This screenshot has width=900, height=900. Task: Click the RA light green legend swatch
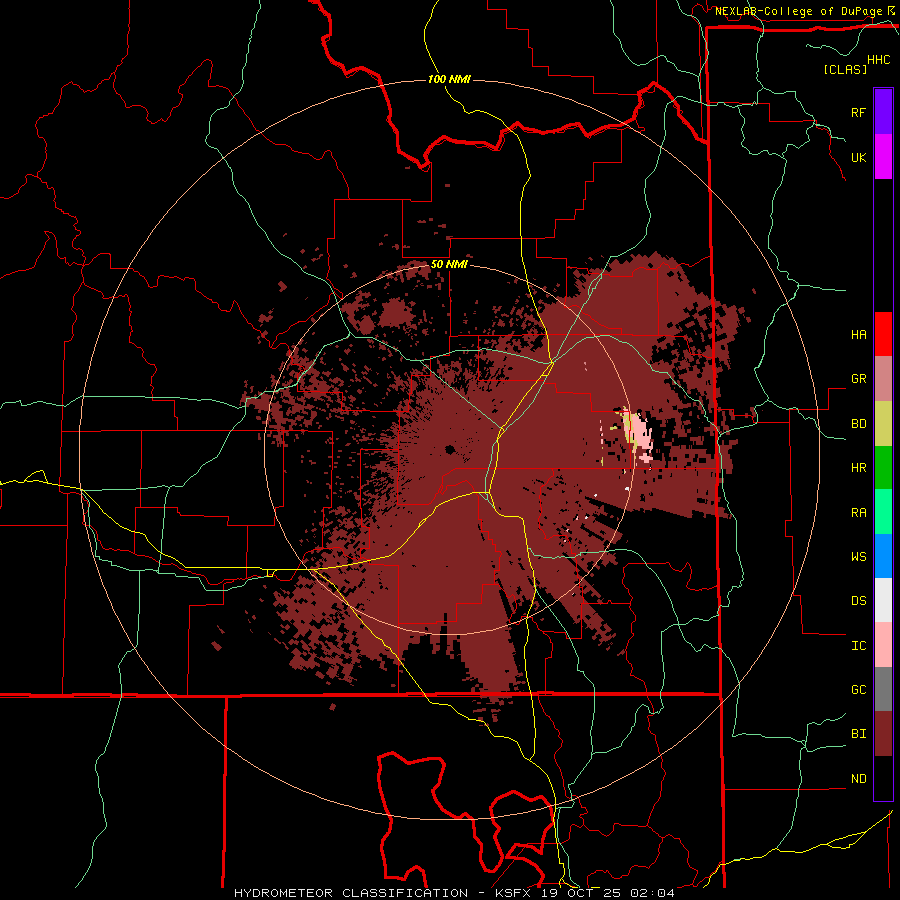point(883,512)
